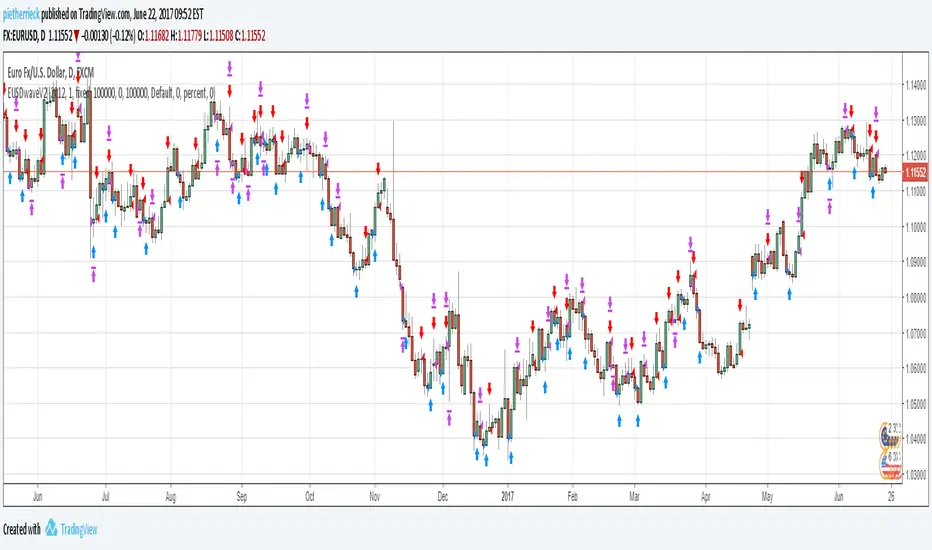Click the Aug label on time axis
This screenshot has height=550, width=932.
(x=171, y=496)
